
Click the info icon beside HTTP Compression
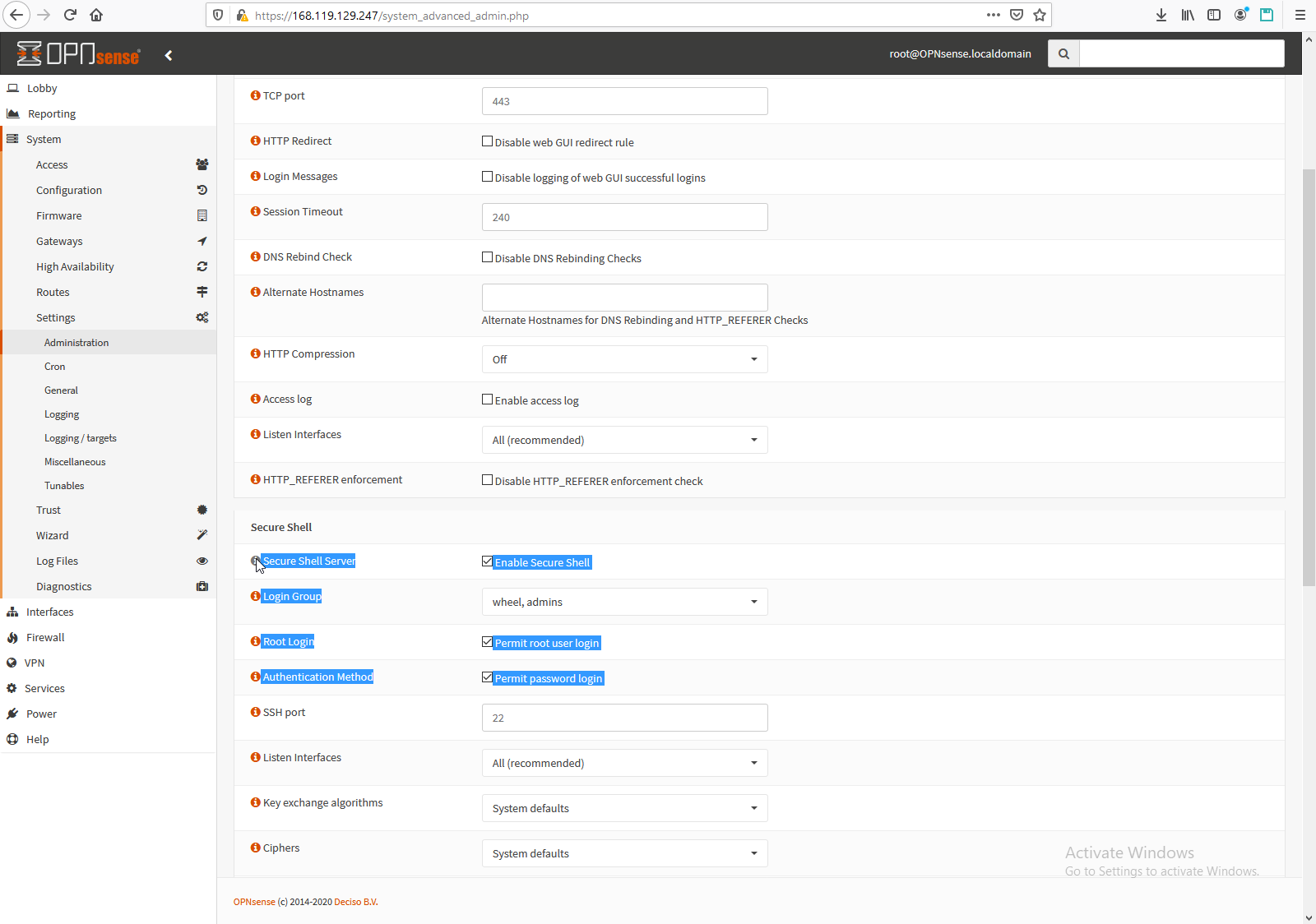pos(255,353)
